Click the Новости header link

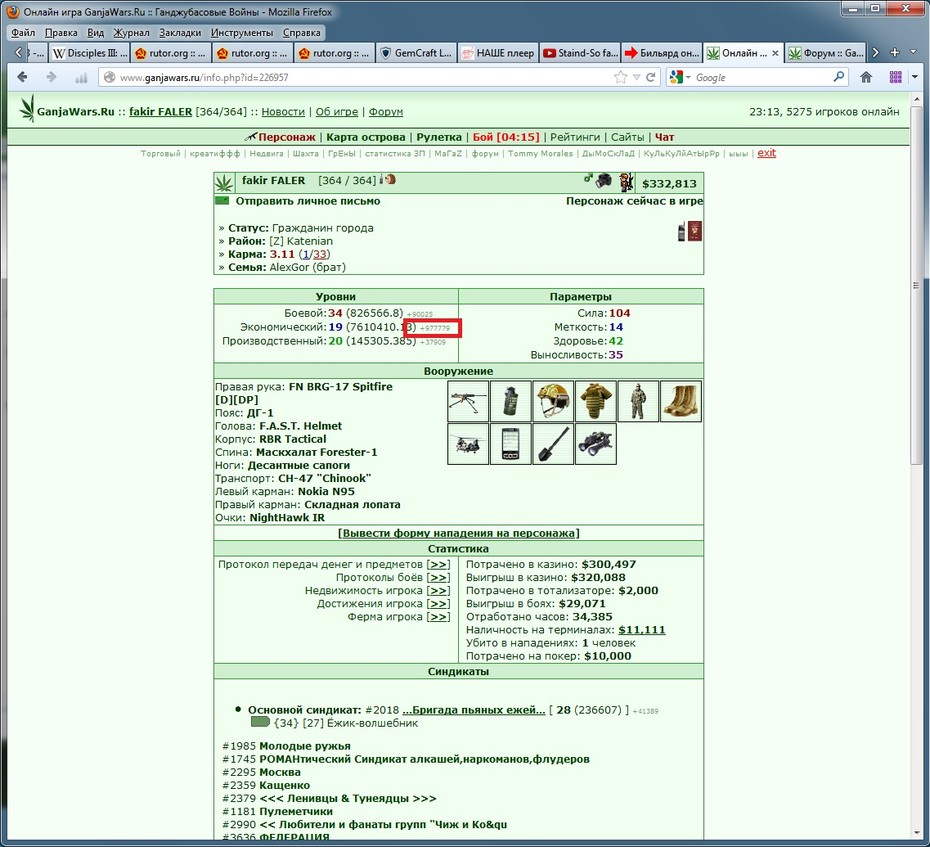coord(283,112)
